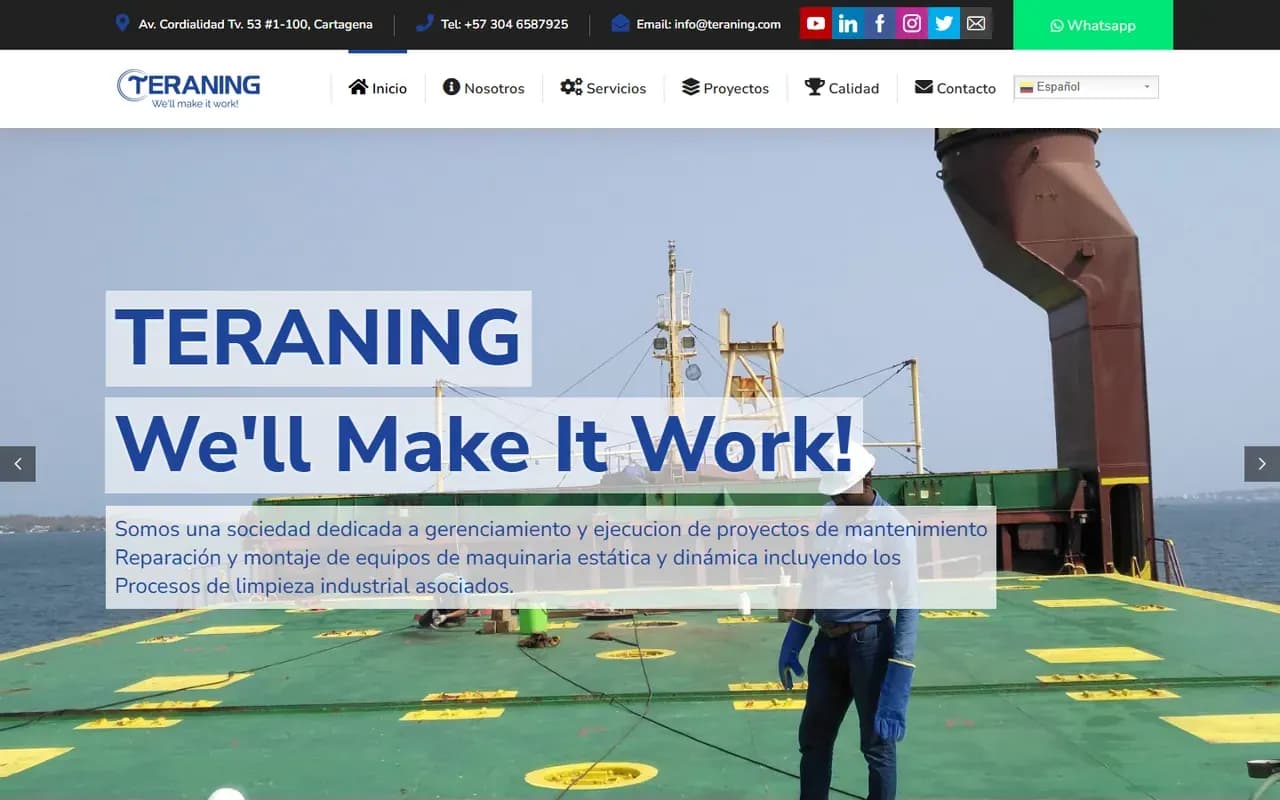Open the LinkedIn social icon
1280x800 pixels.
coord(848,23)
